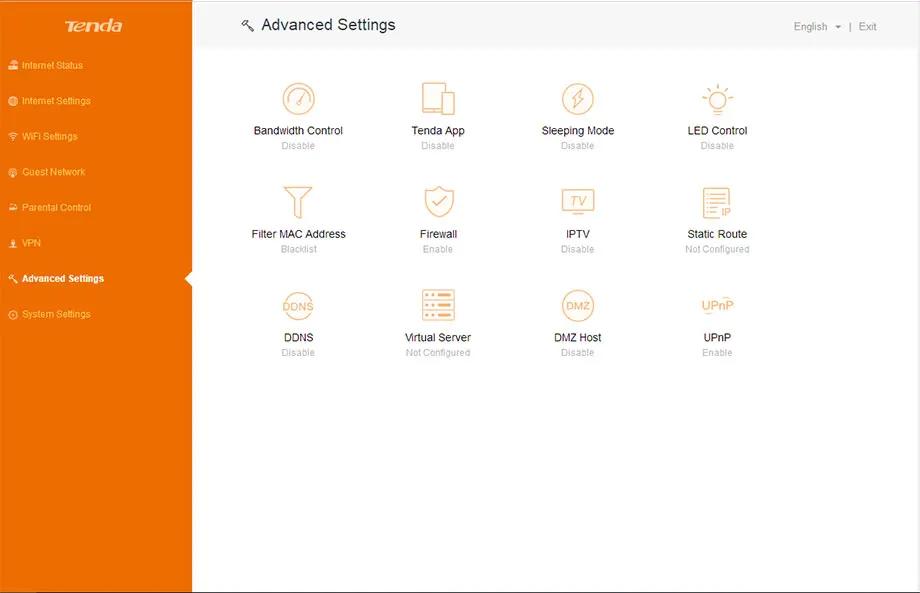Click the Tenda App label
The image size is (920, 593).
[438, 130]
